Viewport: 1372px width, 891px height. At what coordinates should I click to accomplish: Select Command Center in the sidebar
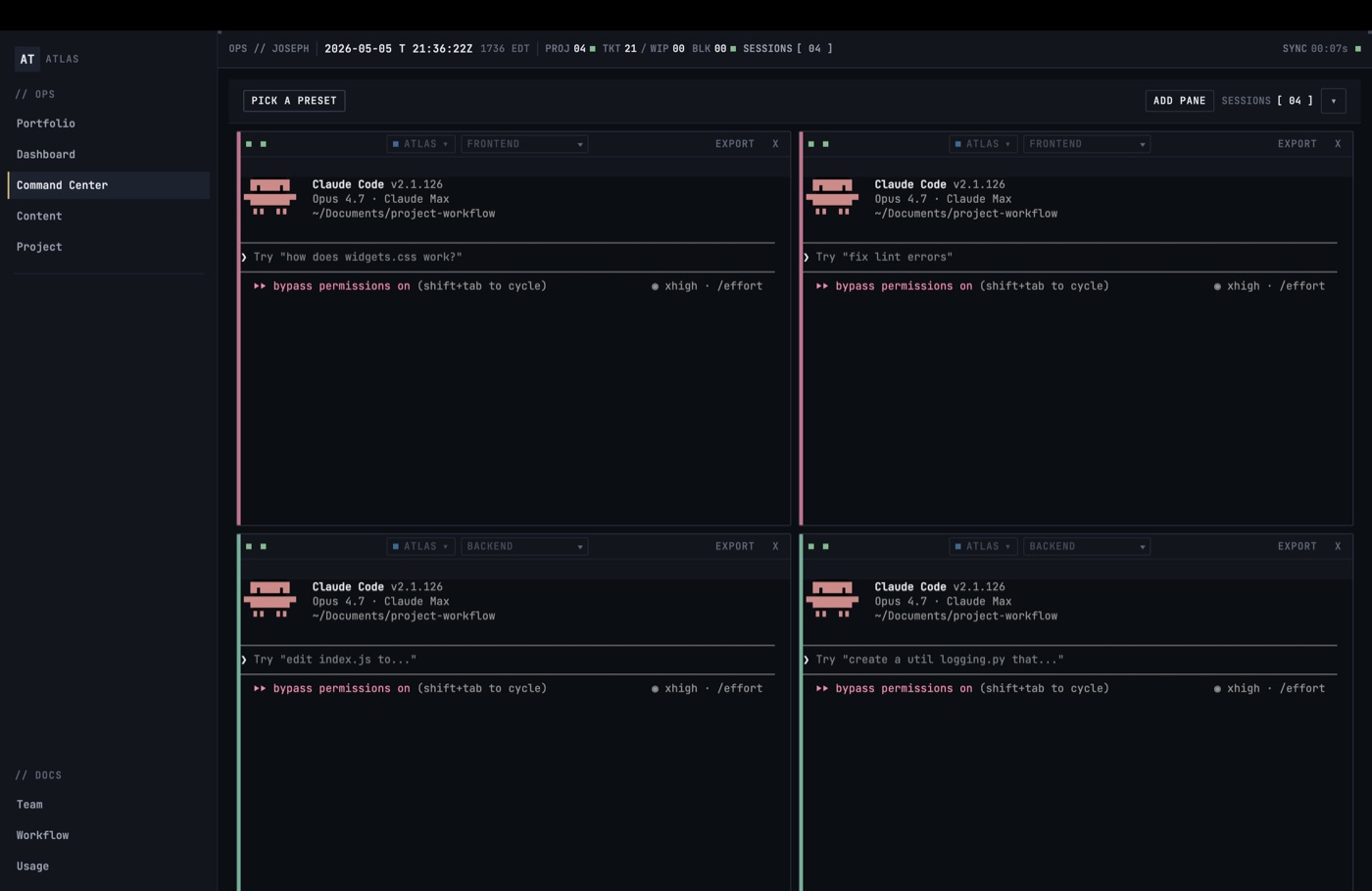(x=109, y=185)
